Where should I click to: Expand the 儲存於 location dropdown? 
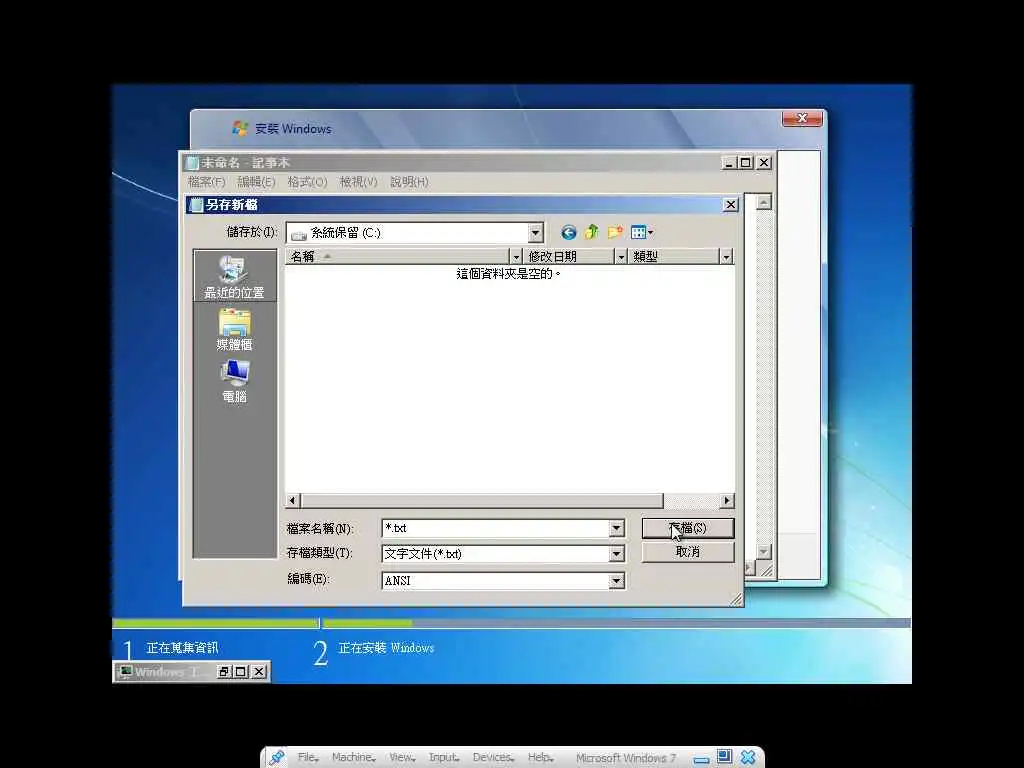click(536, 232)
